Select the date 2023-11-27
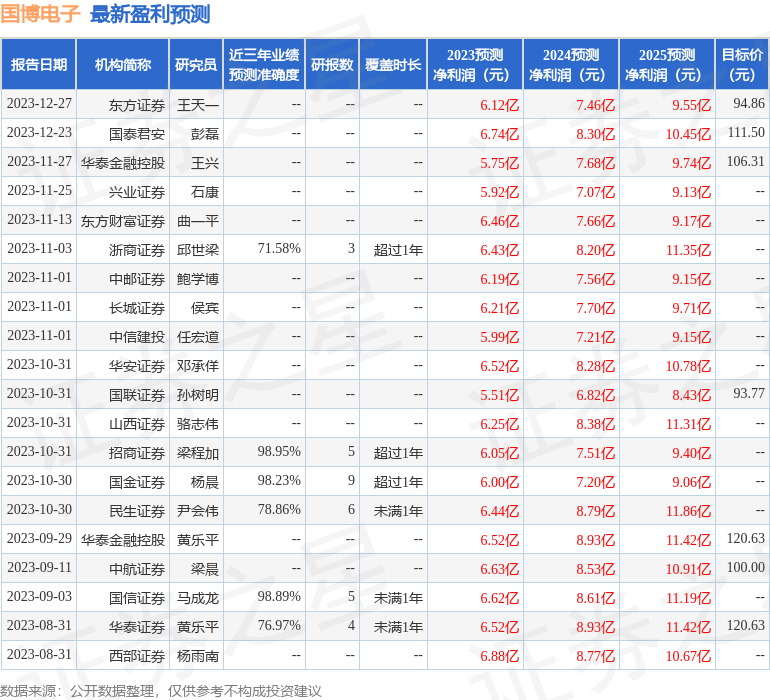Viewport: 770px width, 700px height. click(39, 162)
